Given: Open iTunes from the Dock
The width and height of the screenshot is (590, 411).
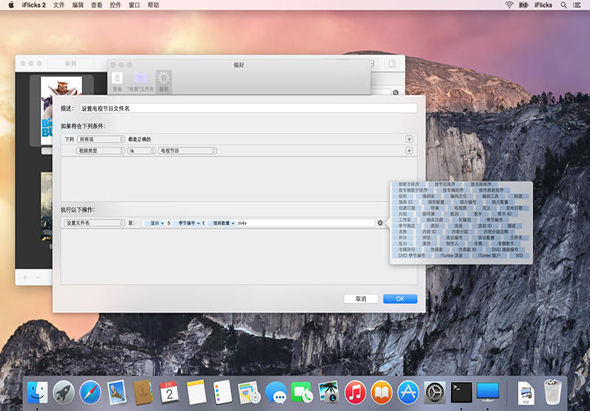Looking at the screenshot, I should (355, 392).
